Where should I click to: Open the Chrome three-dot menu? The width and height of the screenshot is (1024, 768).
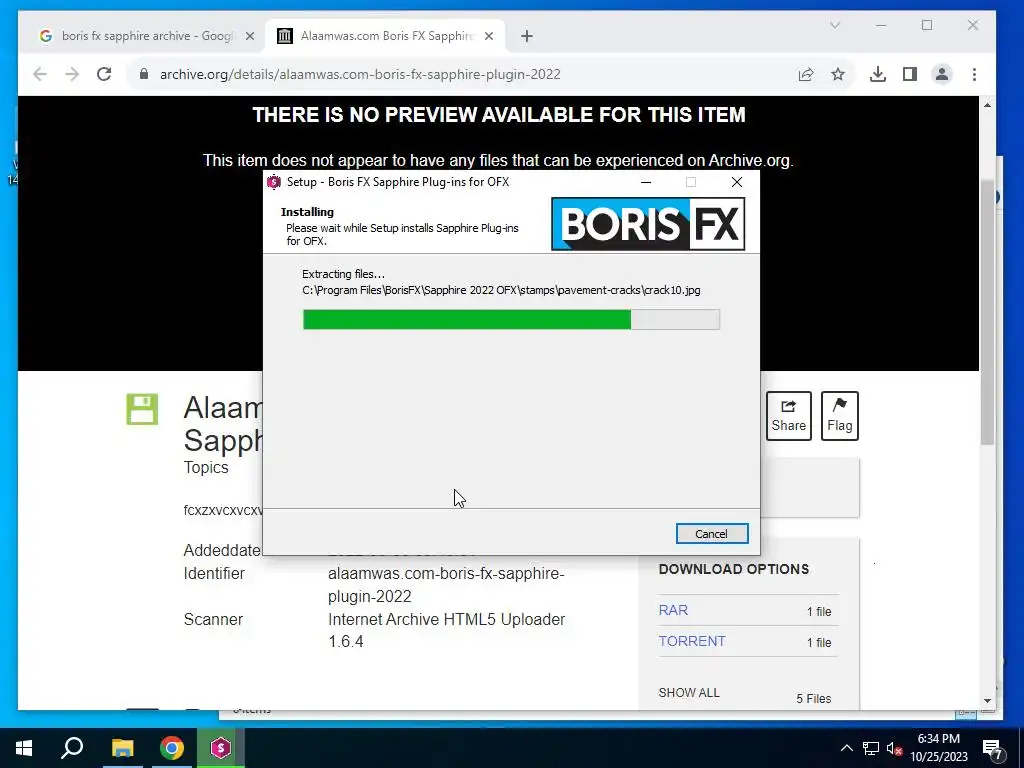974,74
